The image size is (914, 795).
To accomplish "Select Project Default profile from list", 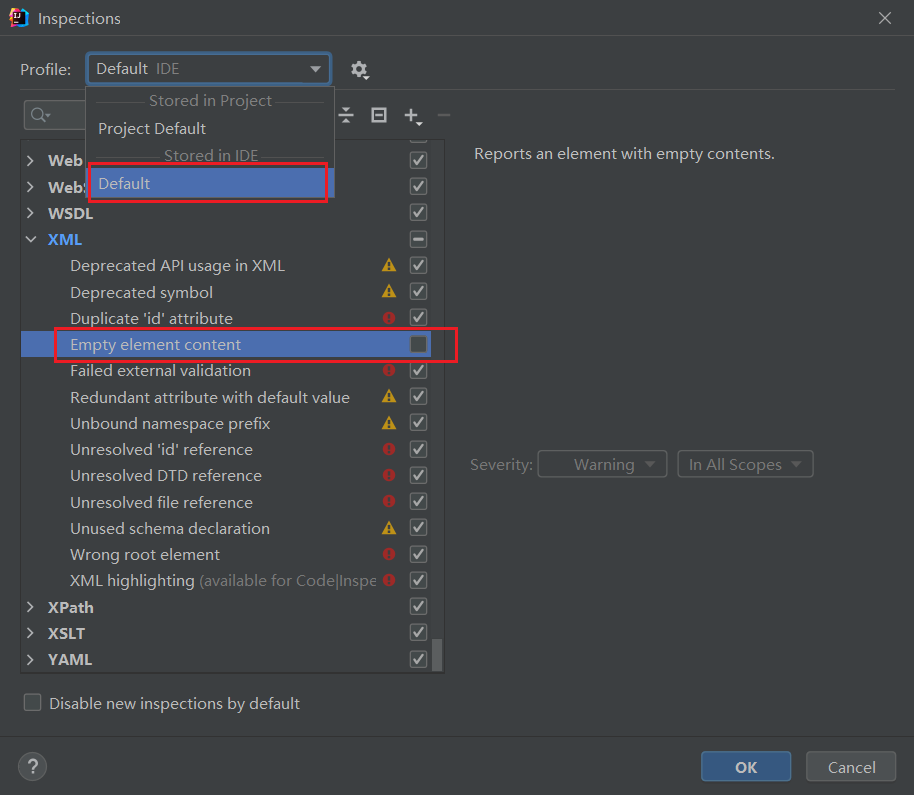I will click(210, 128).
